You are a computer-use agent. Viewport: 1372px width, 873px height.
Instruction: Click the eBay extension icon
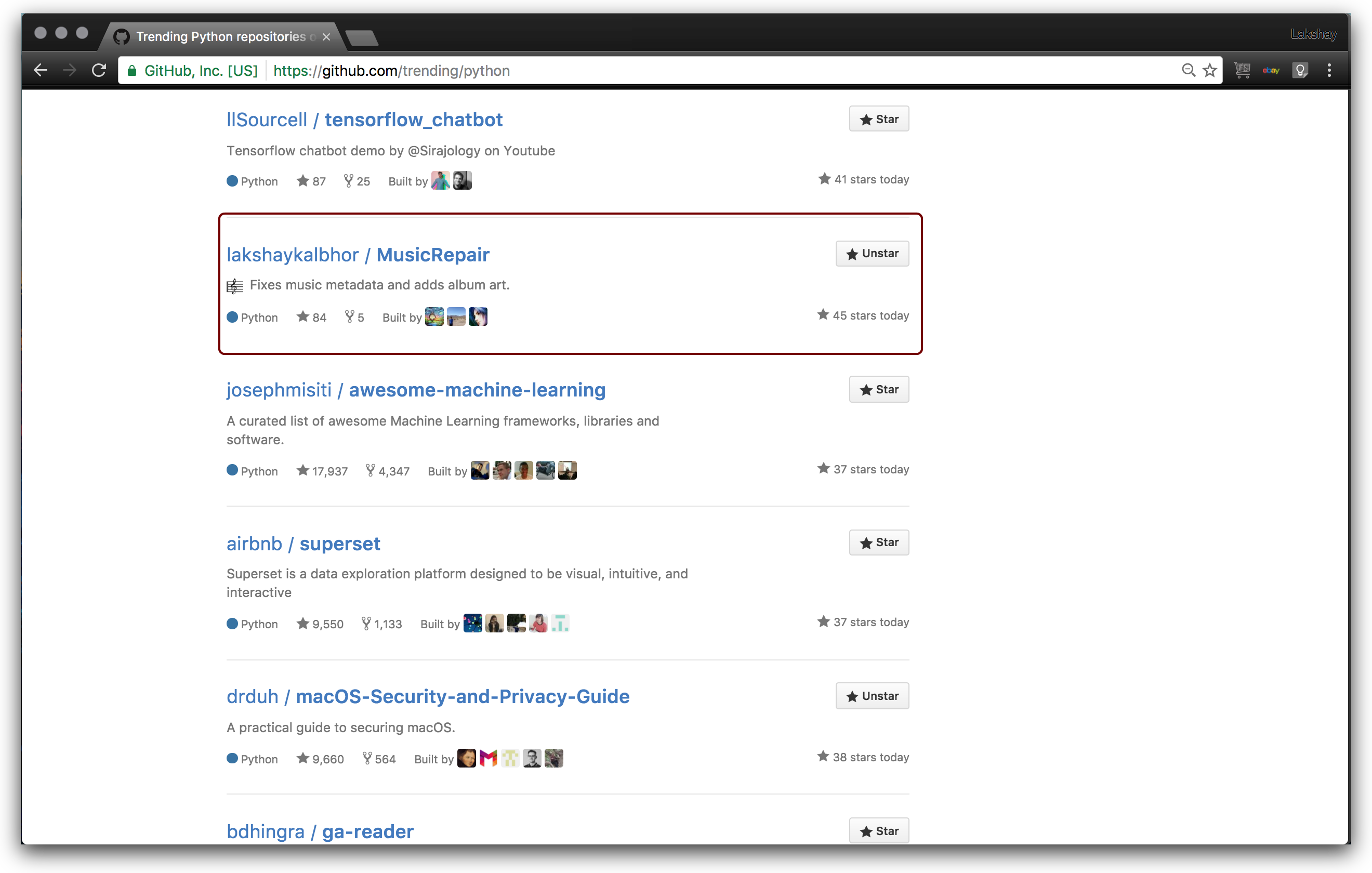coord(1271,71)
